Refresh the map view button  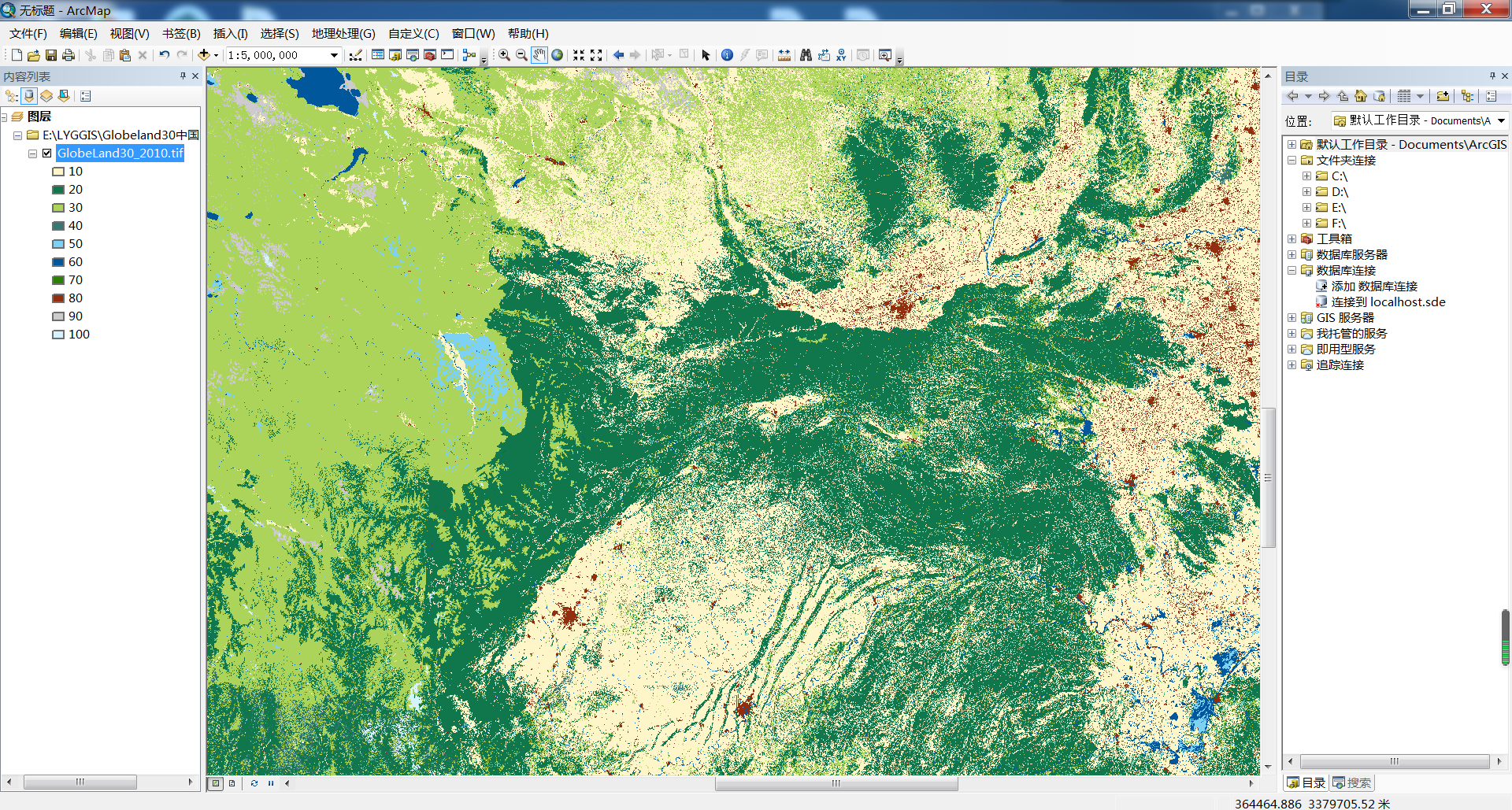click(254, 783)
